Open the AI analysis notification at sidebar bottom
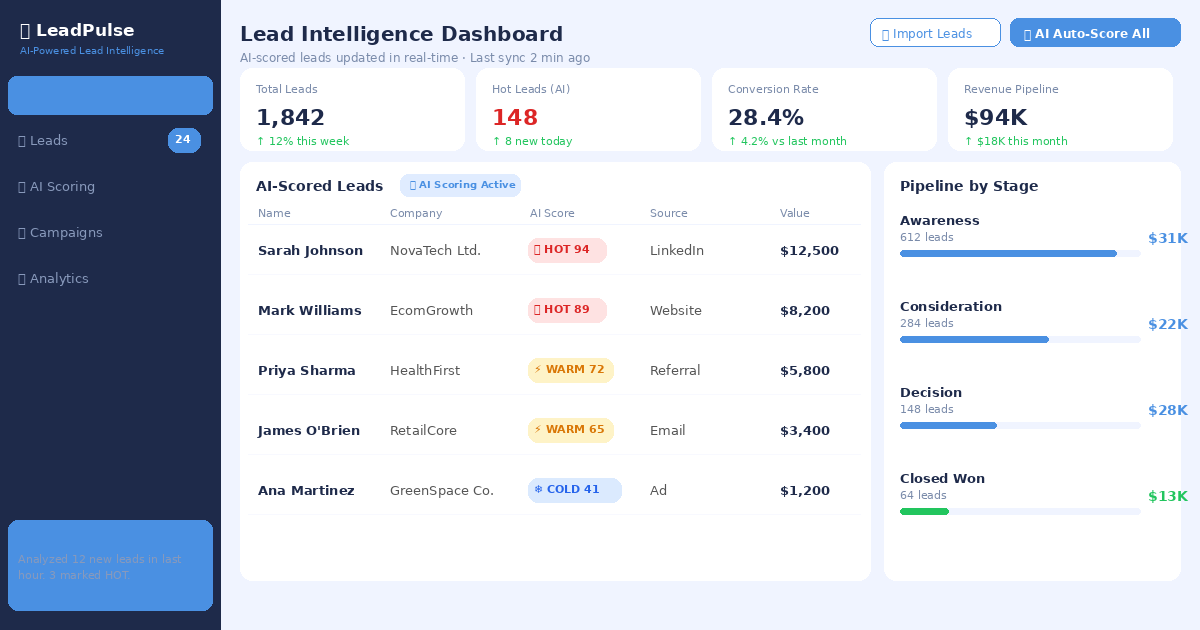 [x=110, y=565]
